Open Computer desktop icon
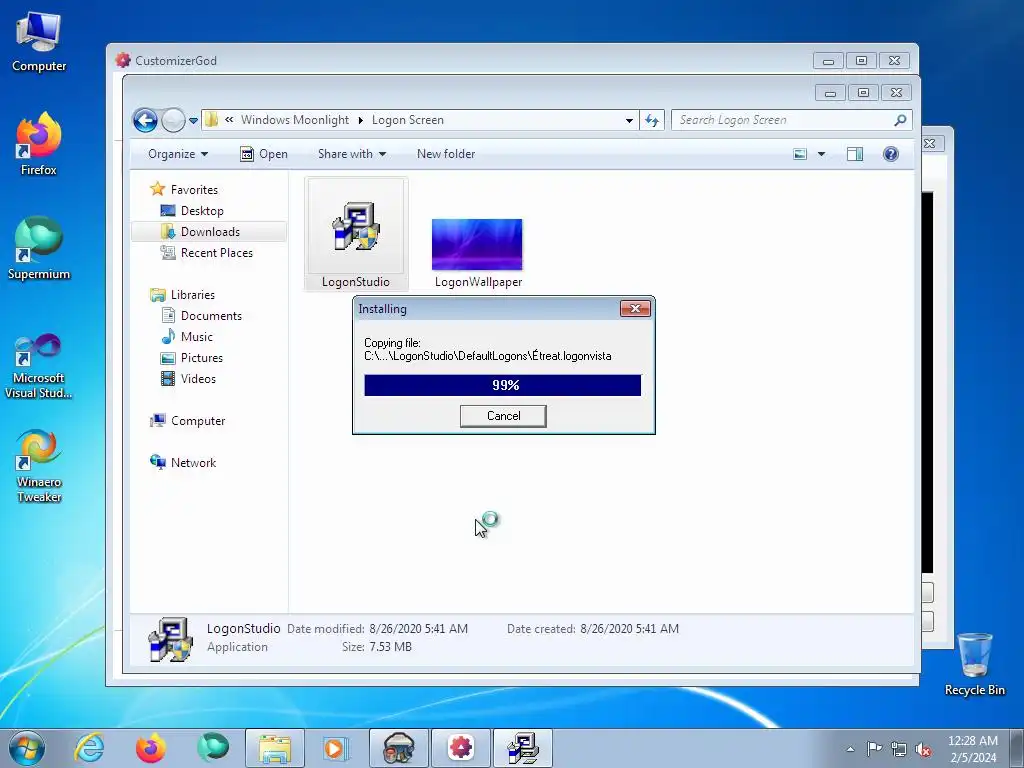The height and width of the screenshot is (768, 1024). 39,42
